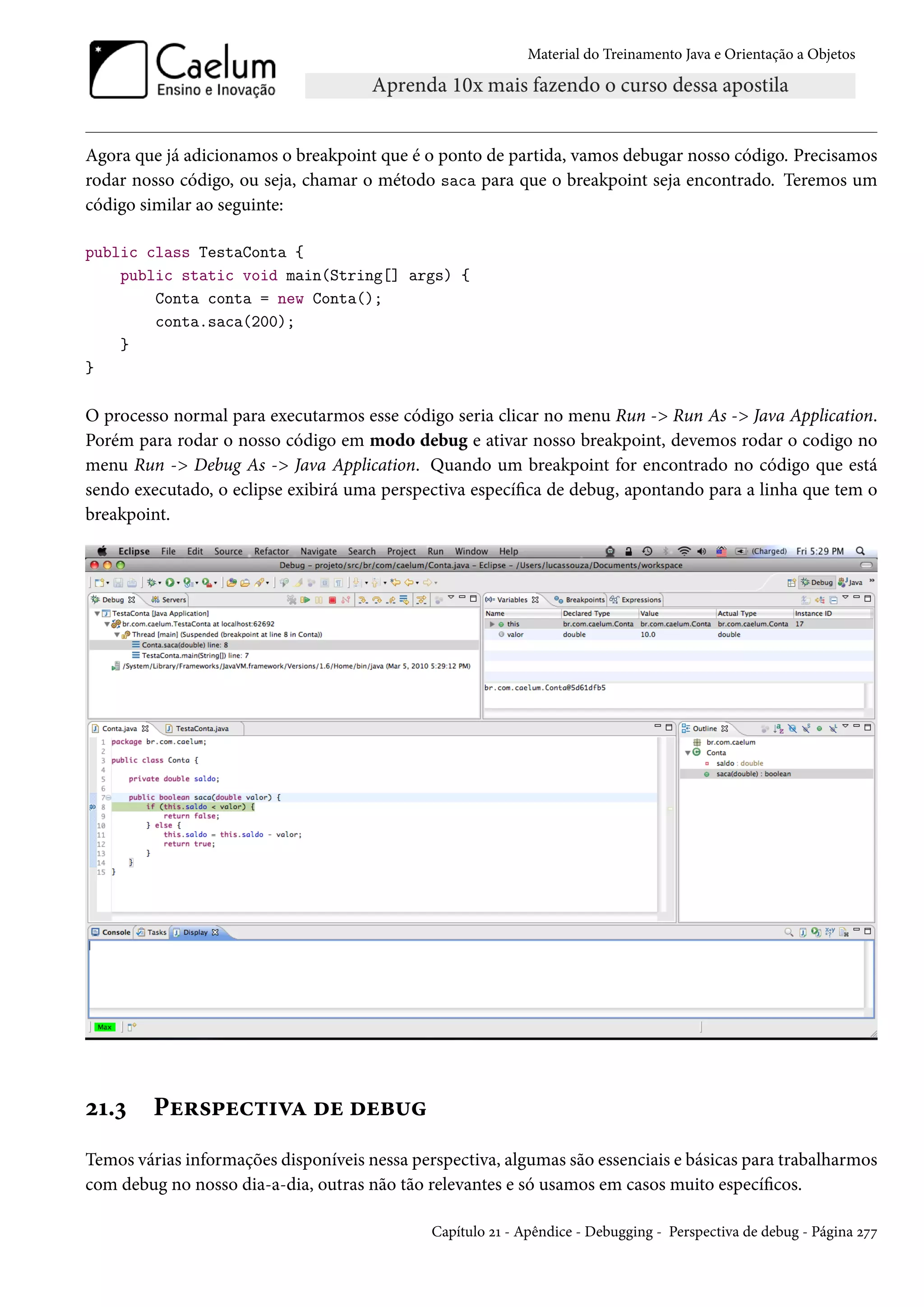Switch to the Java perspective
This screenshot has height=1307, width=924.
850,582
